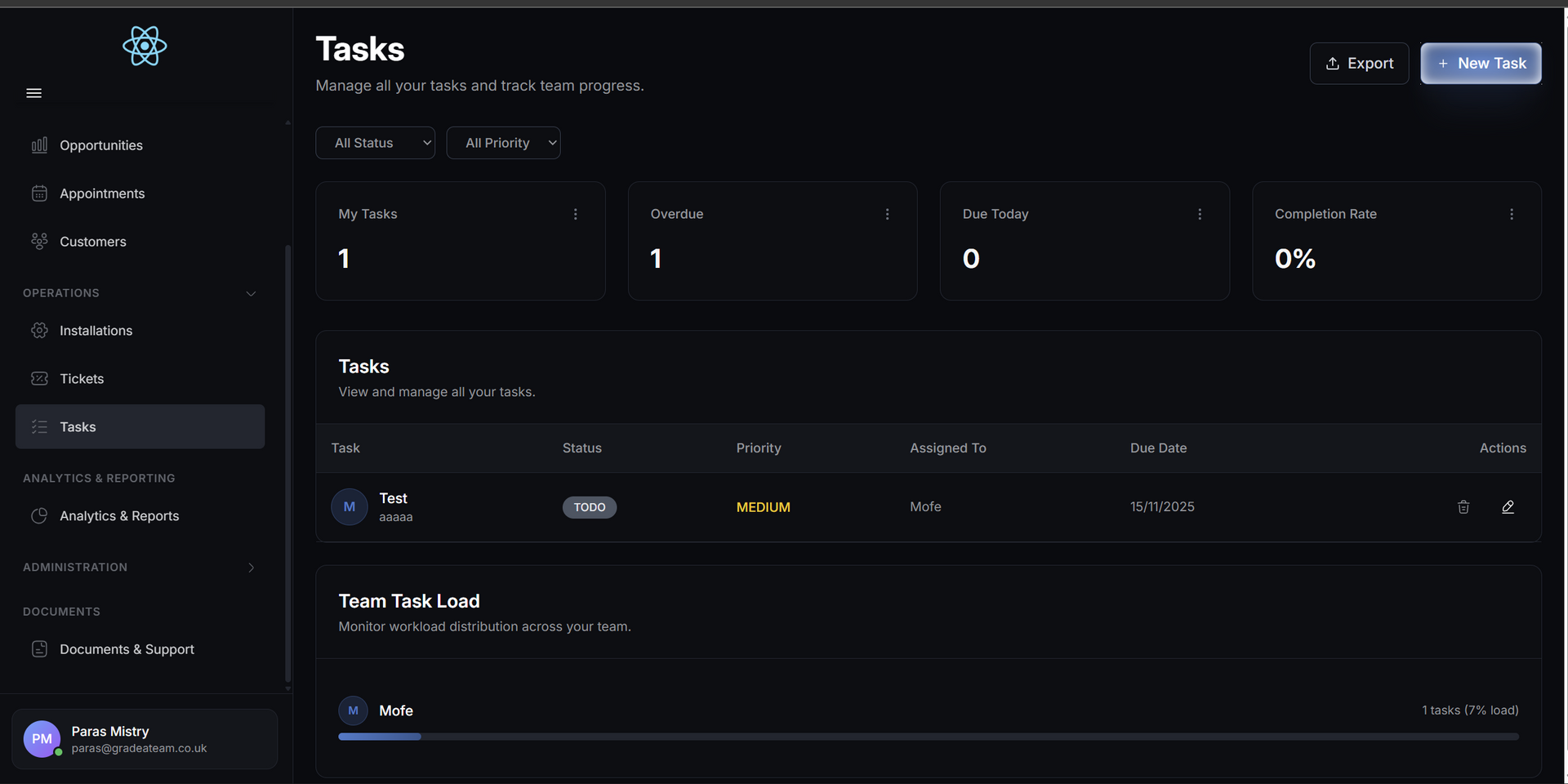The image size is (1568, 784).
Task: Select the Installations gear icon
Action: 41,330
